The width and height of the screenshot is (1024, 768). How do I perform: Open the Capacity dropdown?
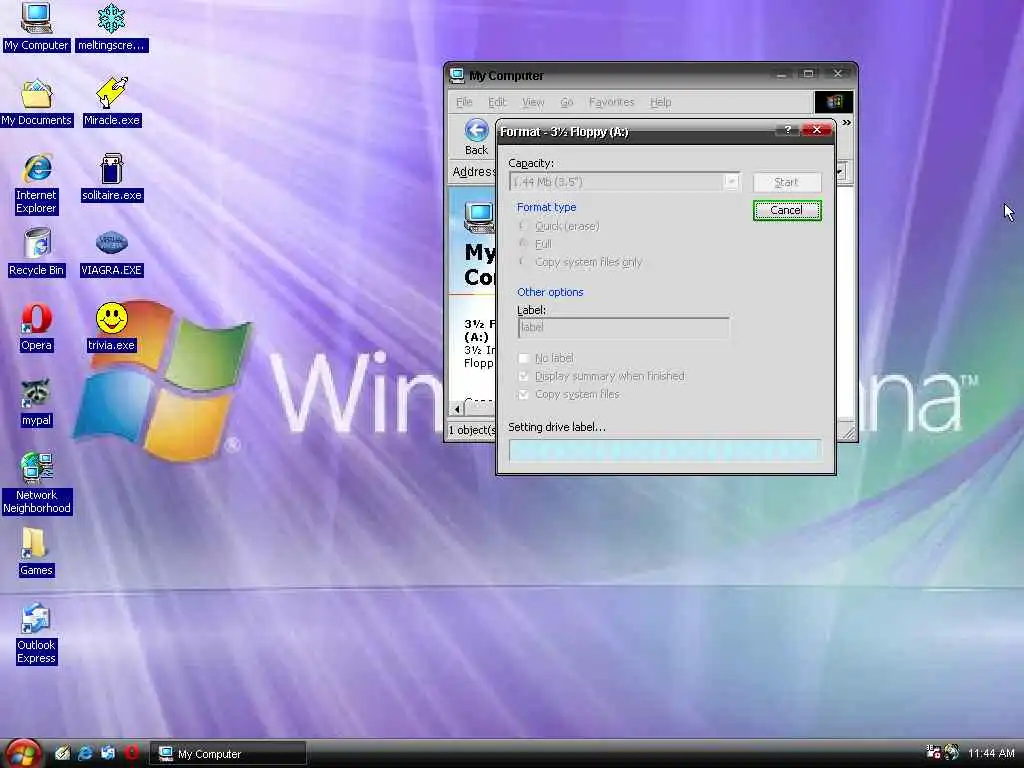(x=731, y=182)
